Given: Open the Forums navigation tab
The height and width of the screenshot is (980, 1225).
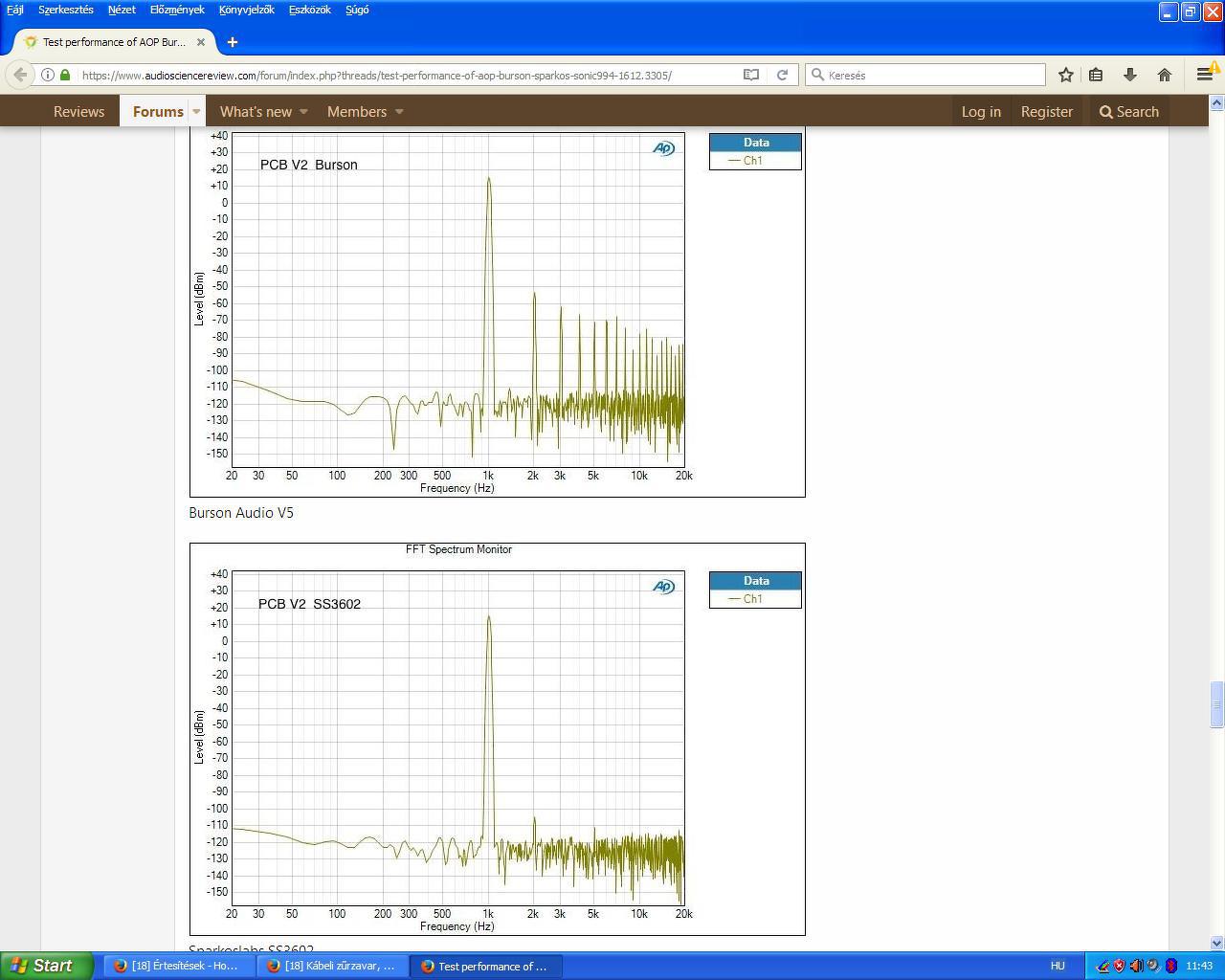Looking at the screenshot, I should point(158,112).
